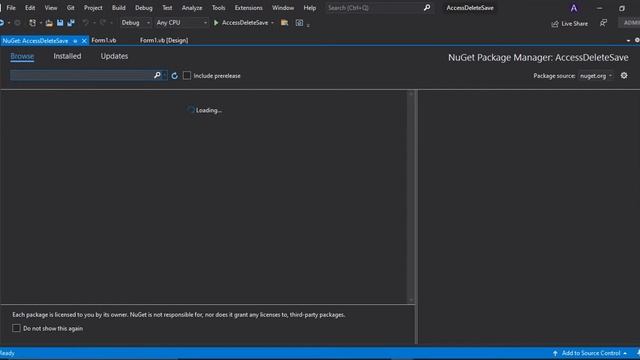This screenshot has width=640, height=360.
Task: Click the Redo arrow icon
Action: (x=102, y=23)
